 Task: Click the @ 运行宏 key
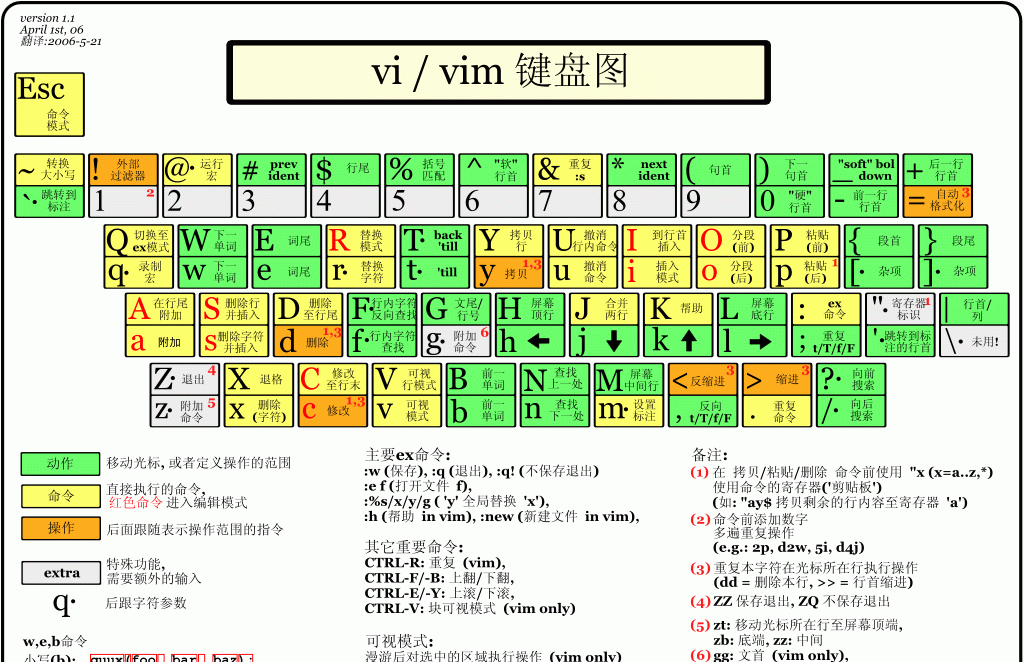tap(197, 170)
